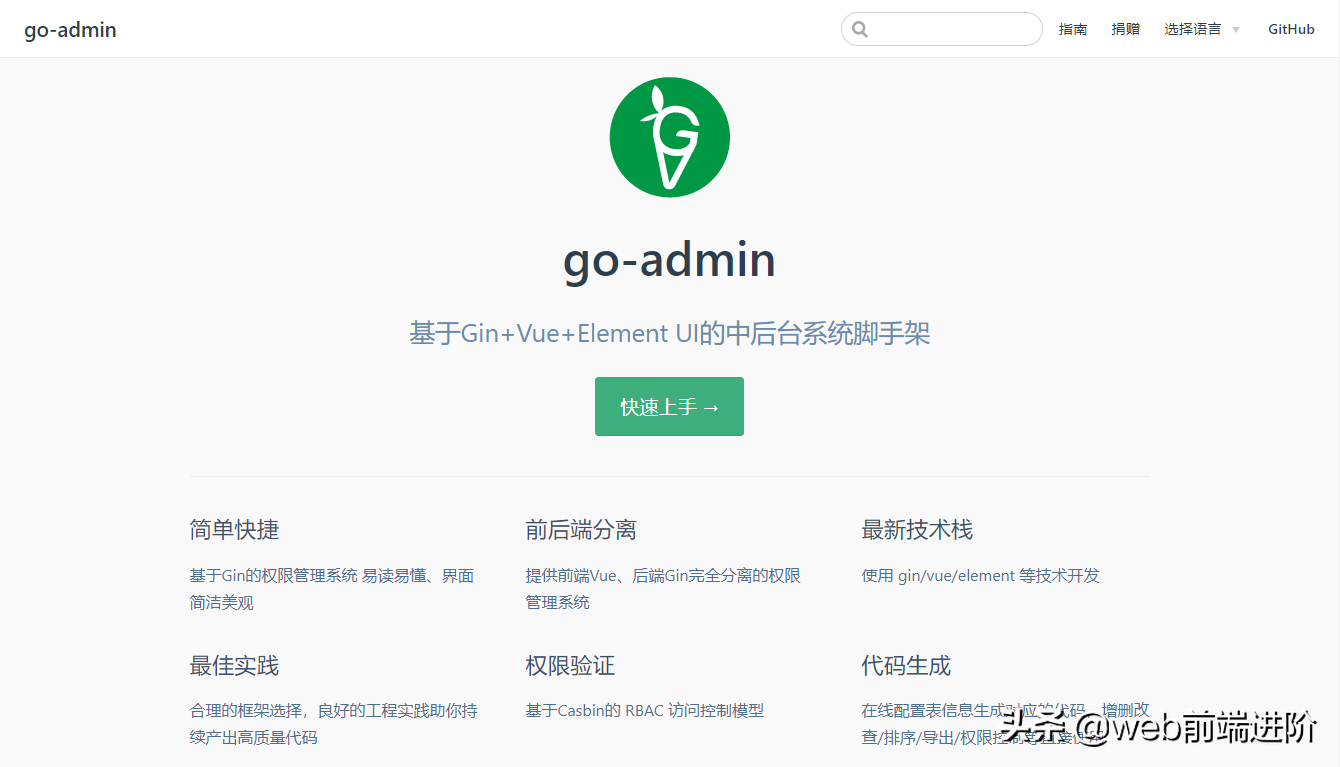
Task: Open the 指南 guide page
Action: 1073,29
